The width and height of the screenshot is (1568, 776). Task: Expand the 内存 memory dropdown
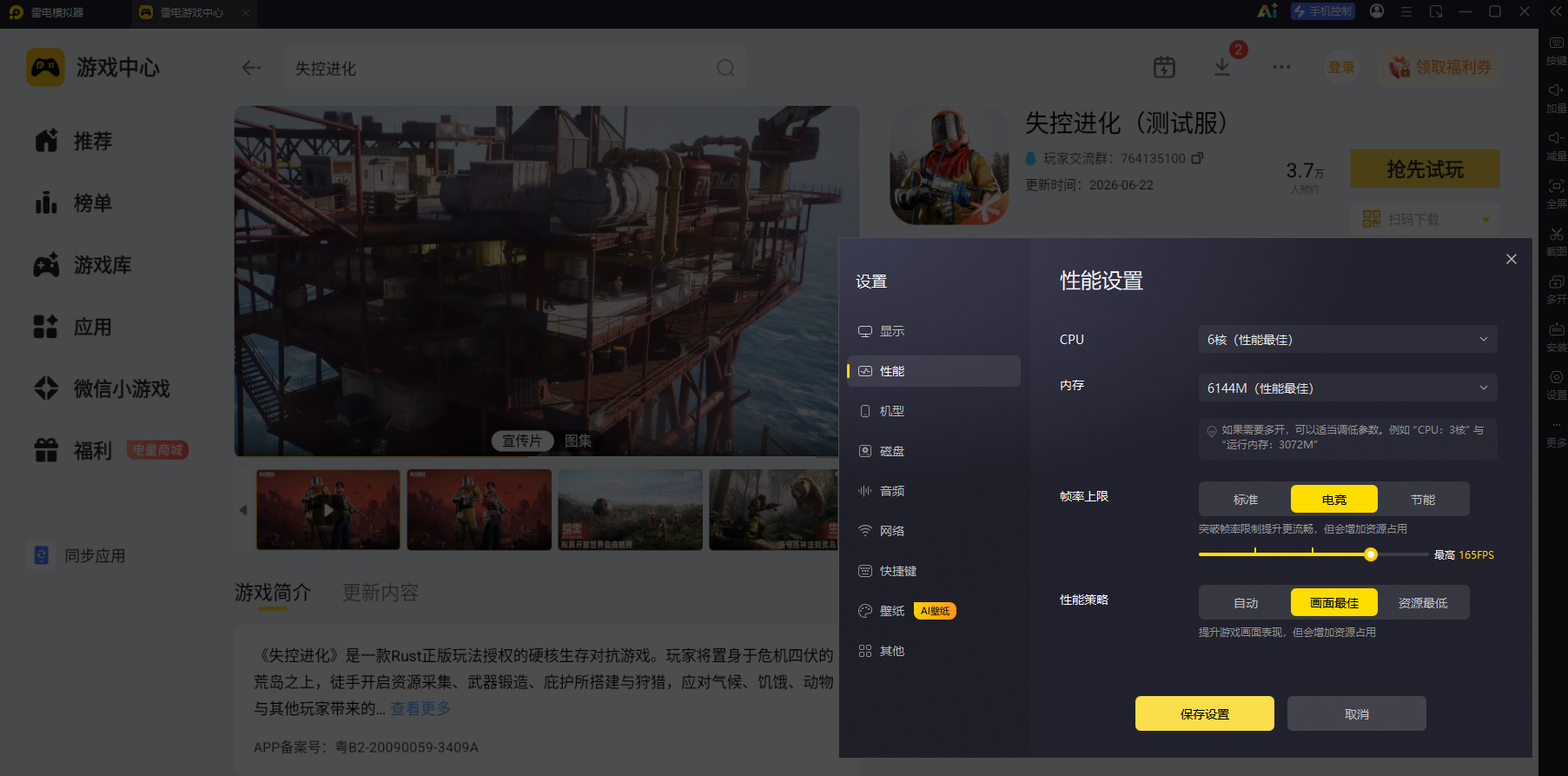1347,388
